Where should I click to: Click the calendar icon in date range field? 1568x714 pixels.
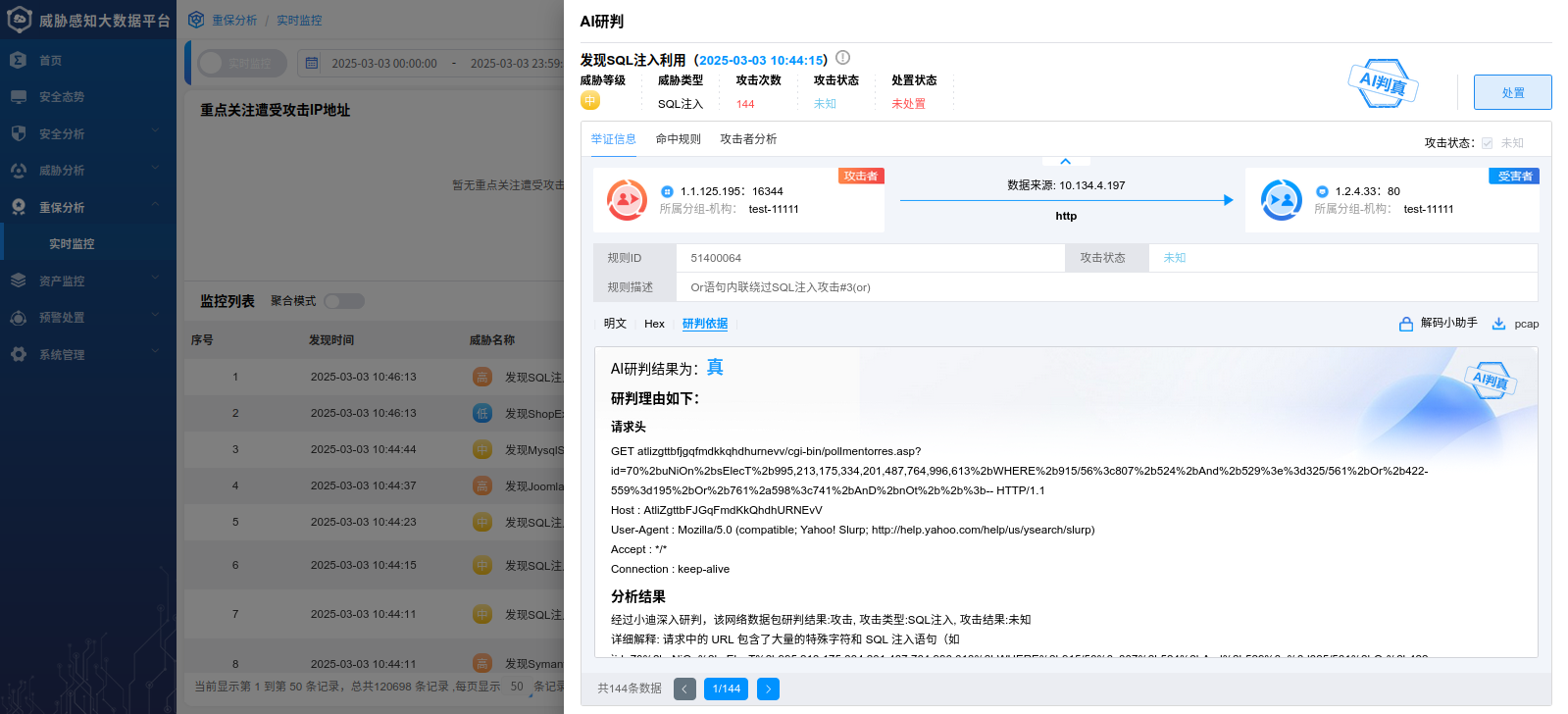pos(312,63)
